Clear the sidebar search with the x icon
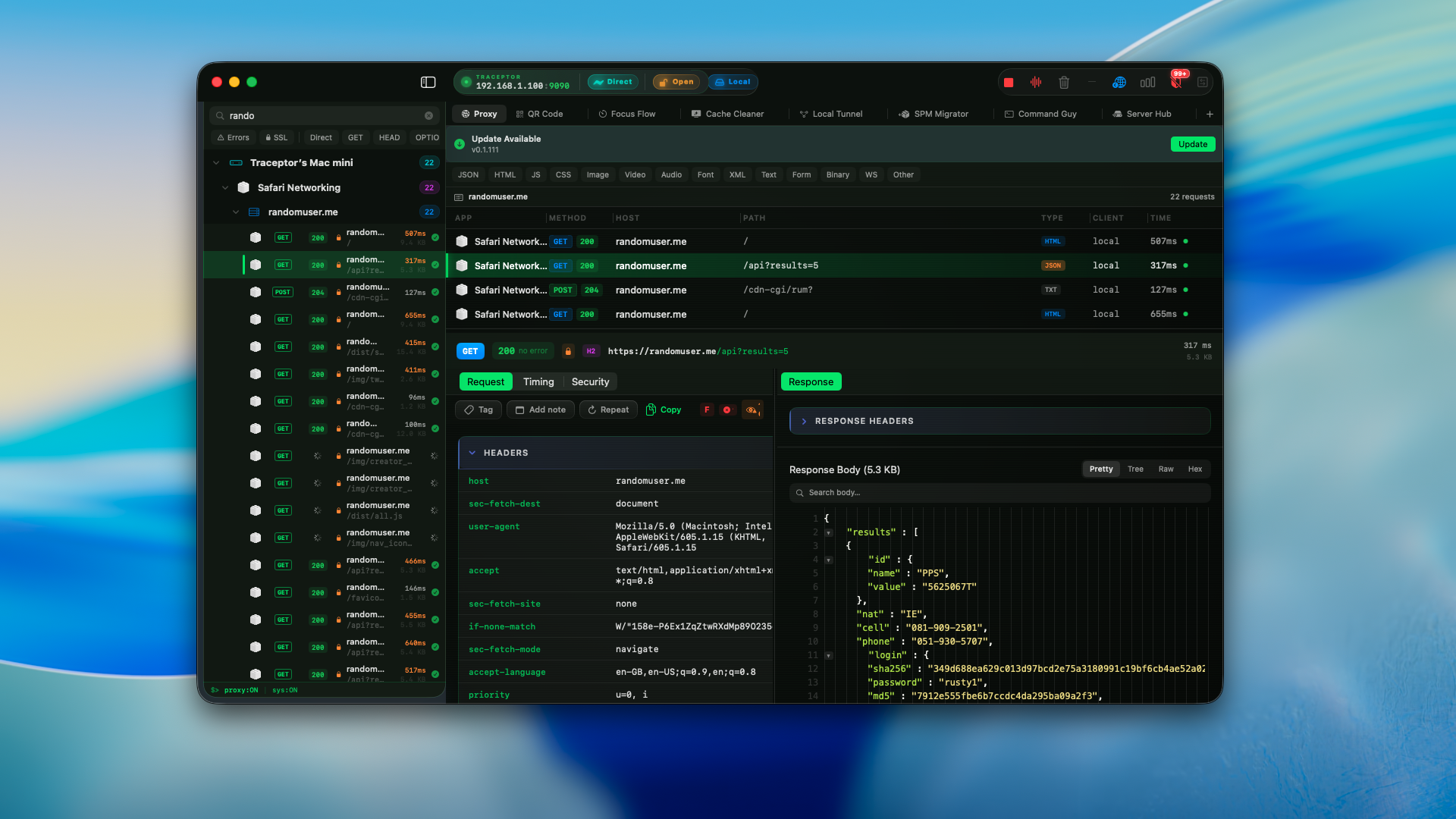This screenshot has width=1456, height=819. click(429, 116)
